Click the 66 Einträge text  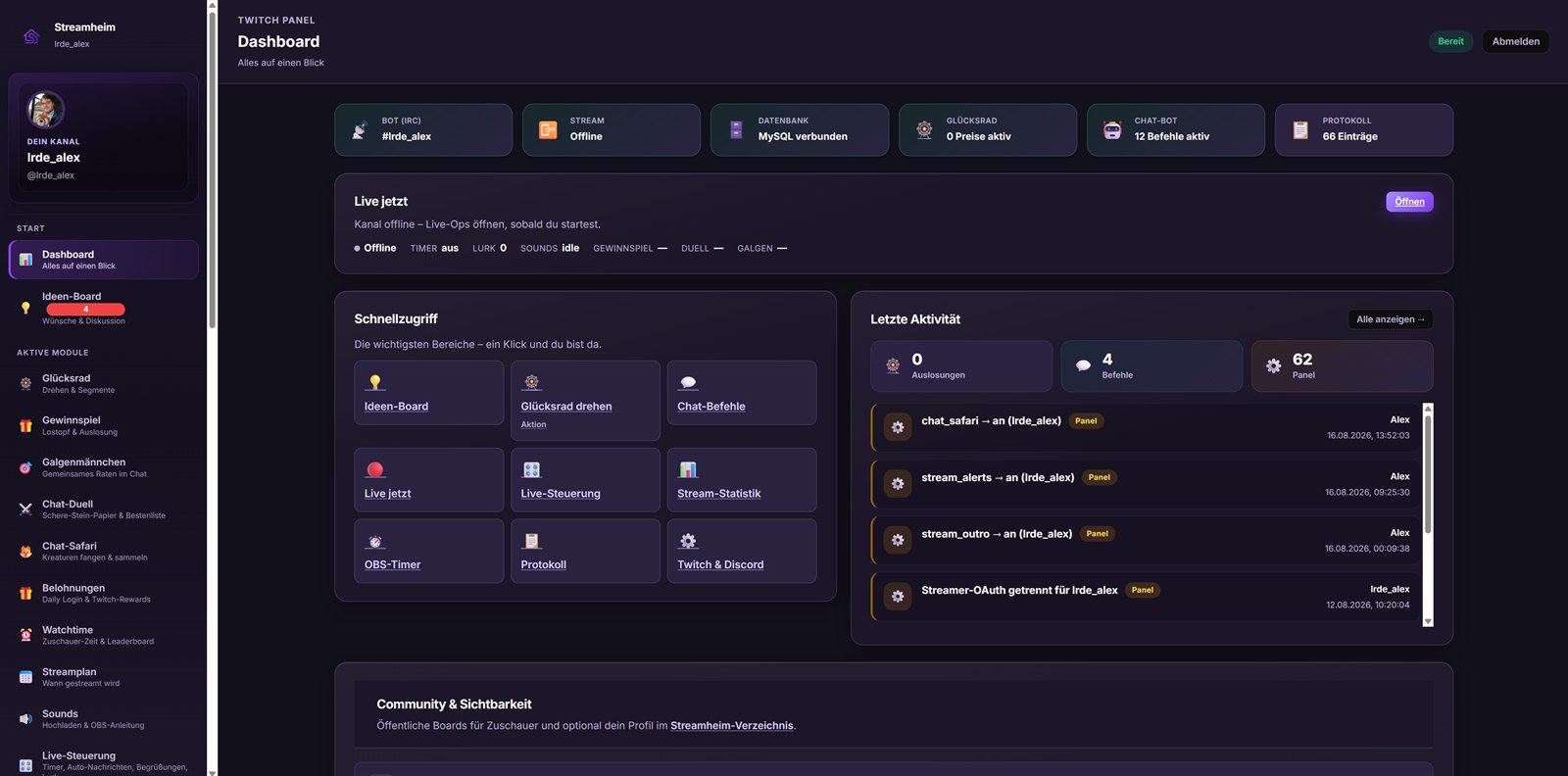tap(1350, 137)
